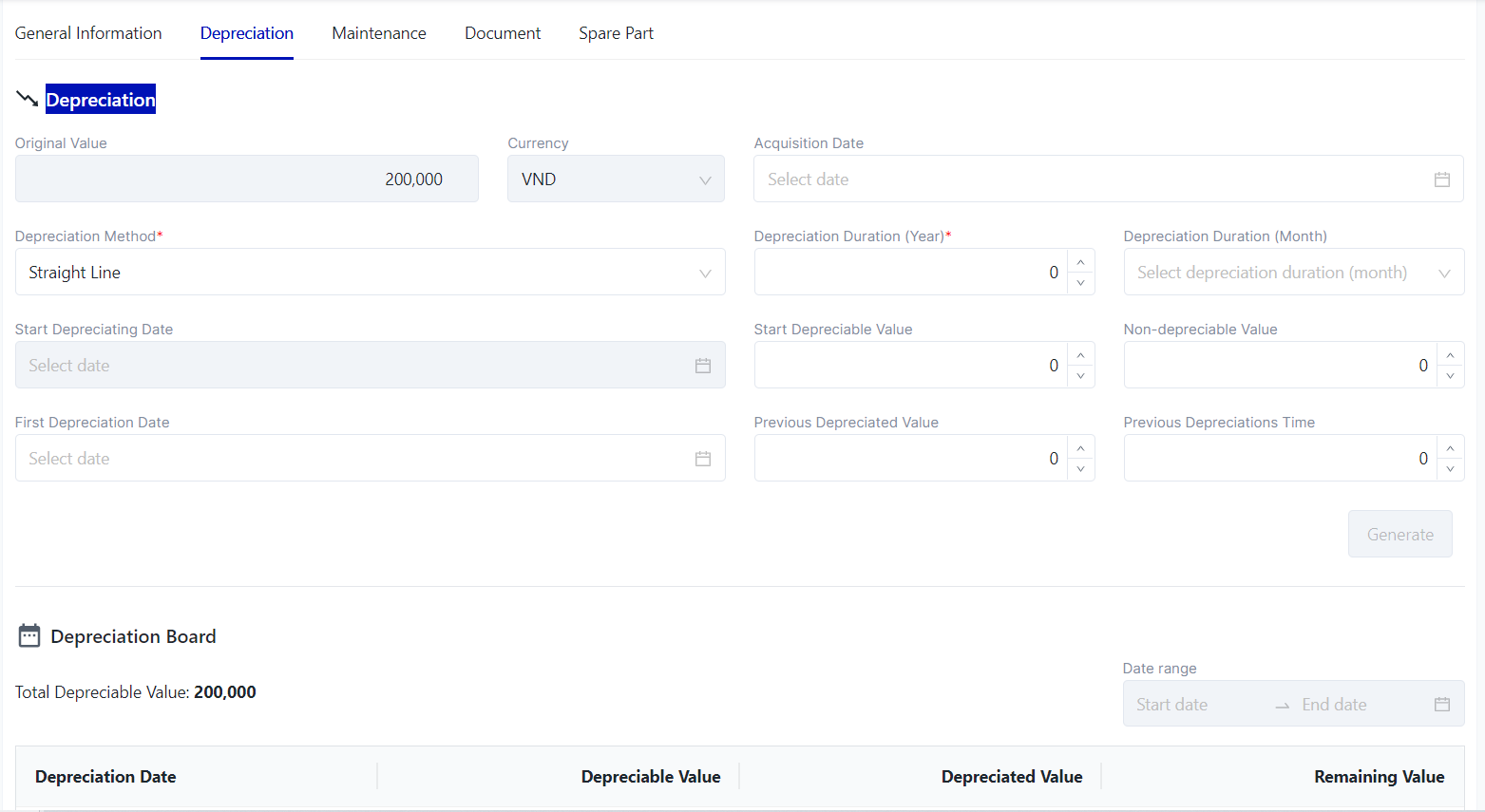This screenshot has width=1485, height=812.
Task: Increase Previous Depreciated Value using up arrow
Action: [x=1080, y=448]
